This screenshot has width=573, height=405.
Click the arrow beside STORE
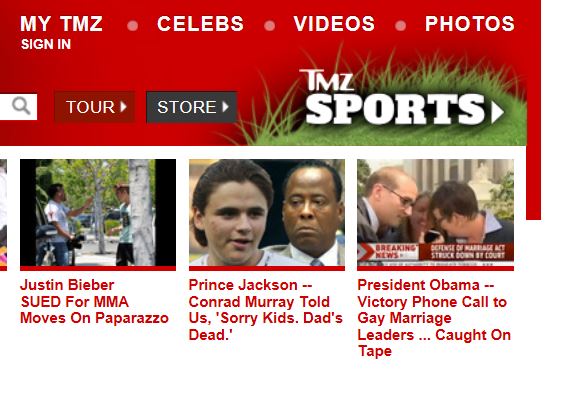pos(225,107)
